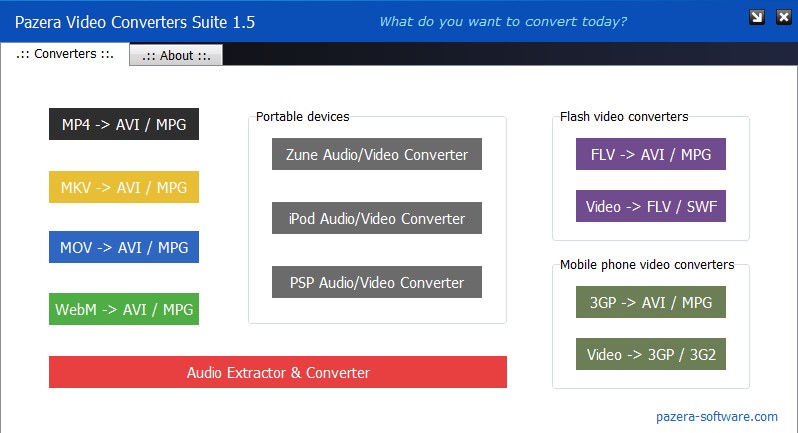This screenshot has width=798, height=433.
Task: Open the iPod Audio/Video Converter
Action: click(377, 218)
